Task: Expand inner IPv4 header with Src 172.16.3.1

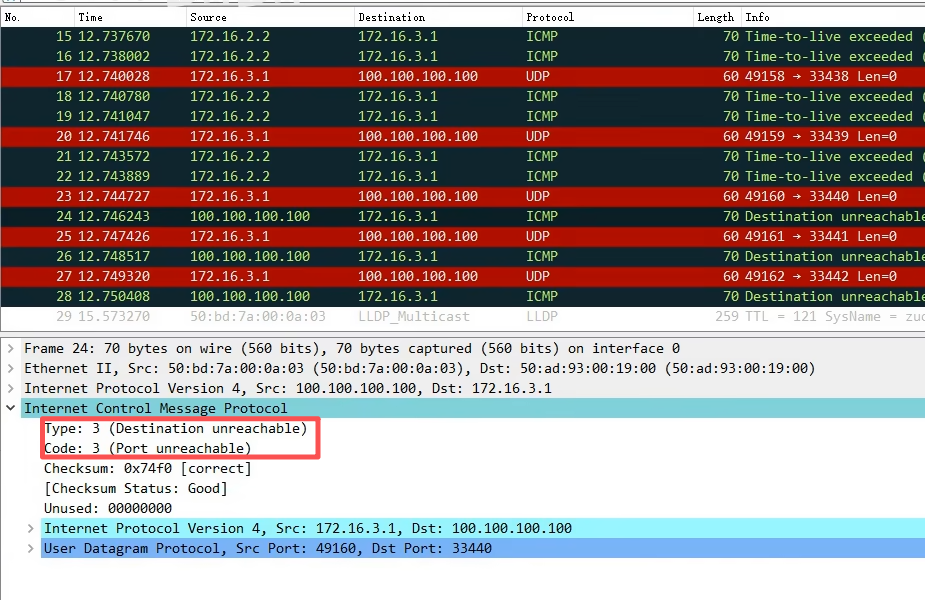Action: click(x=31, y=528)
